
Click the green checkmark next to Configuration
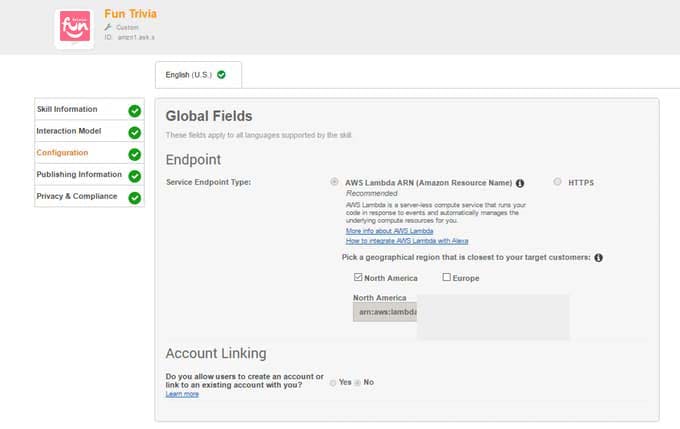click(135, 154)
